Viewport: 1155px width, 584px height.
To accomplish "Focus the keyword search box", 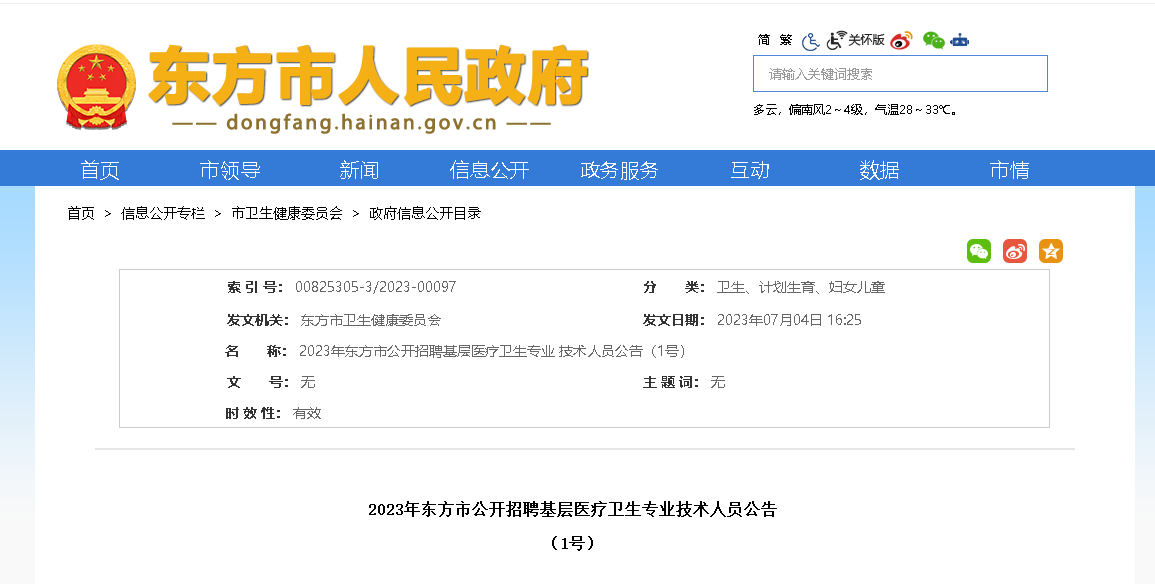I will click(x=900, y=74).
